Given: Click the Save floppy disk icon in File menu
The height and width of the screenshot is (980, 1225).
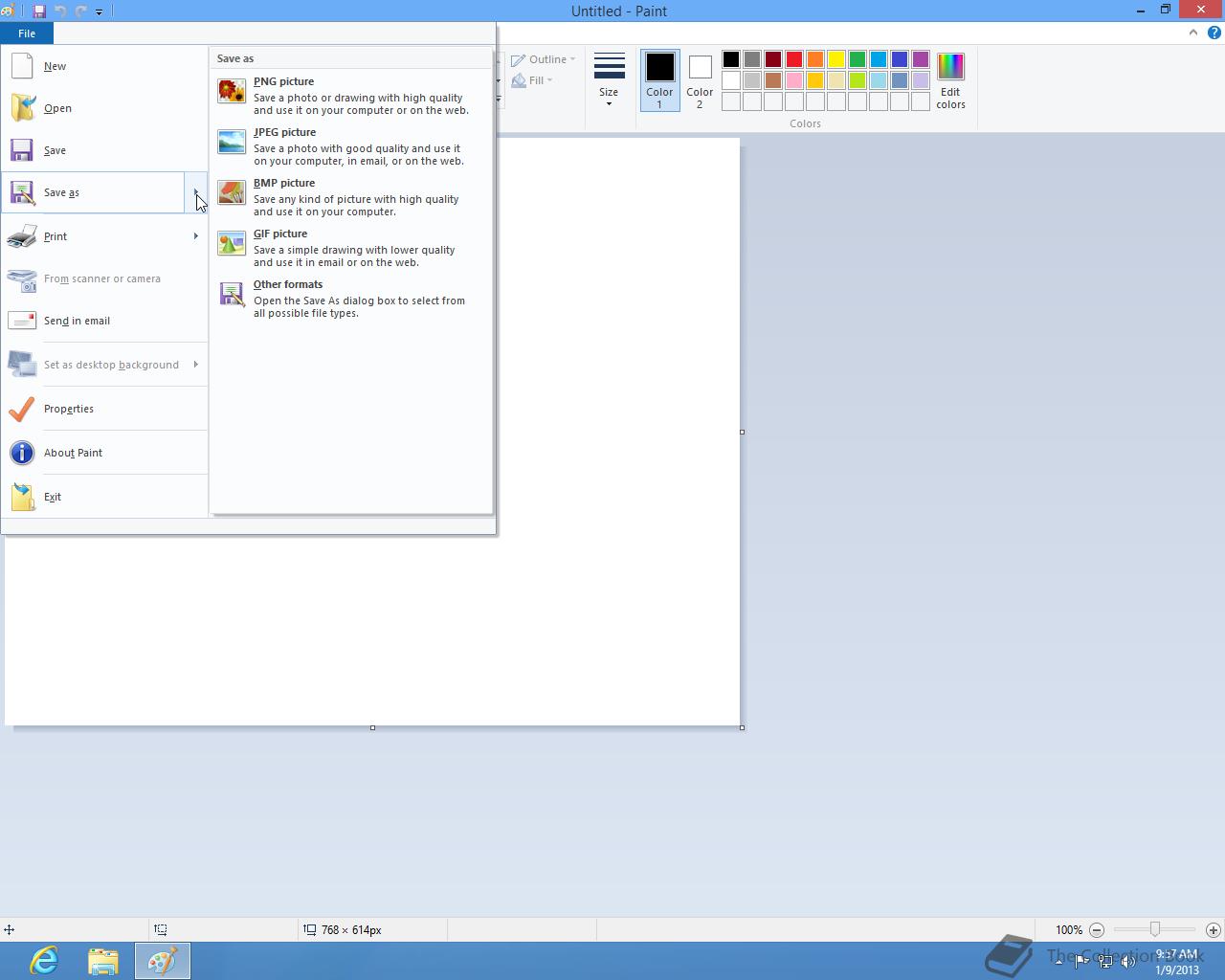Looking at the screenshot, I should (x=22, y=150).
